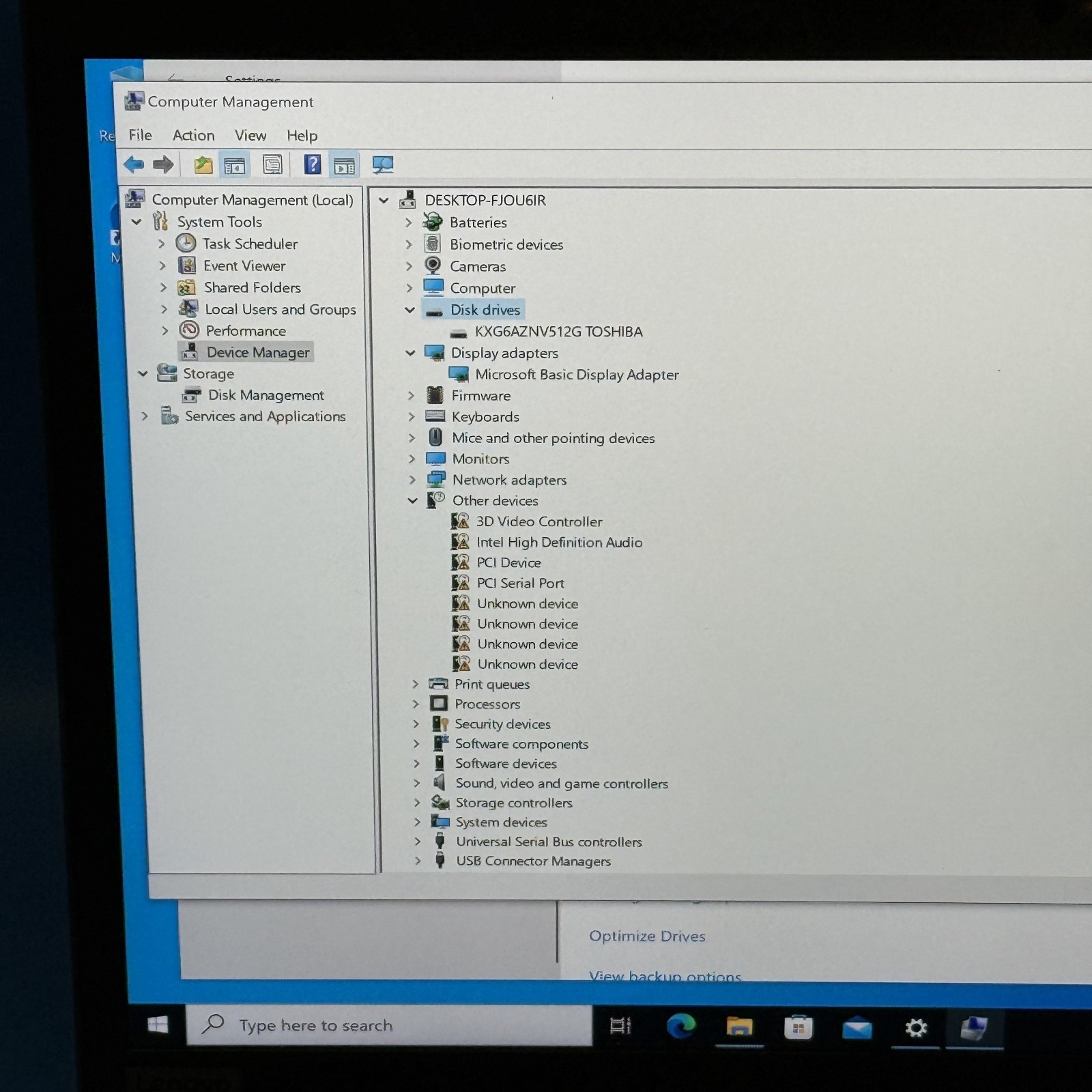Viewport: 1092px width, 1092px height.
Task: Select Universal Serial Bus controllers
Action: (x=549, y=842)
